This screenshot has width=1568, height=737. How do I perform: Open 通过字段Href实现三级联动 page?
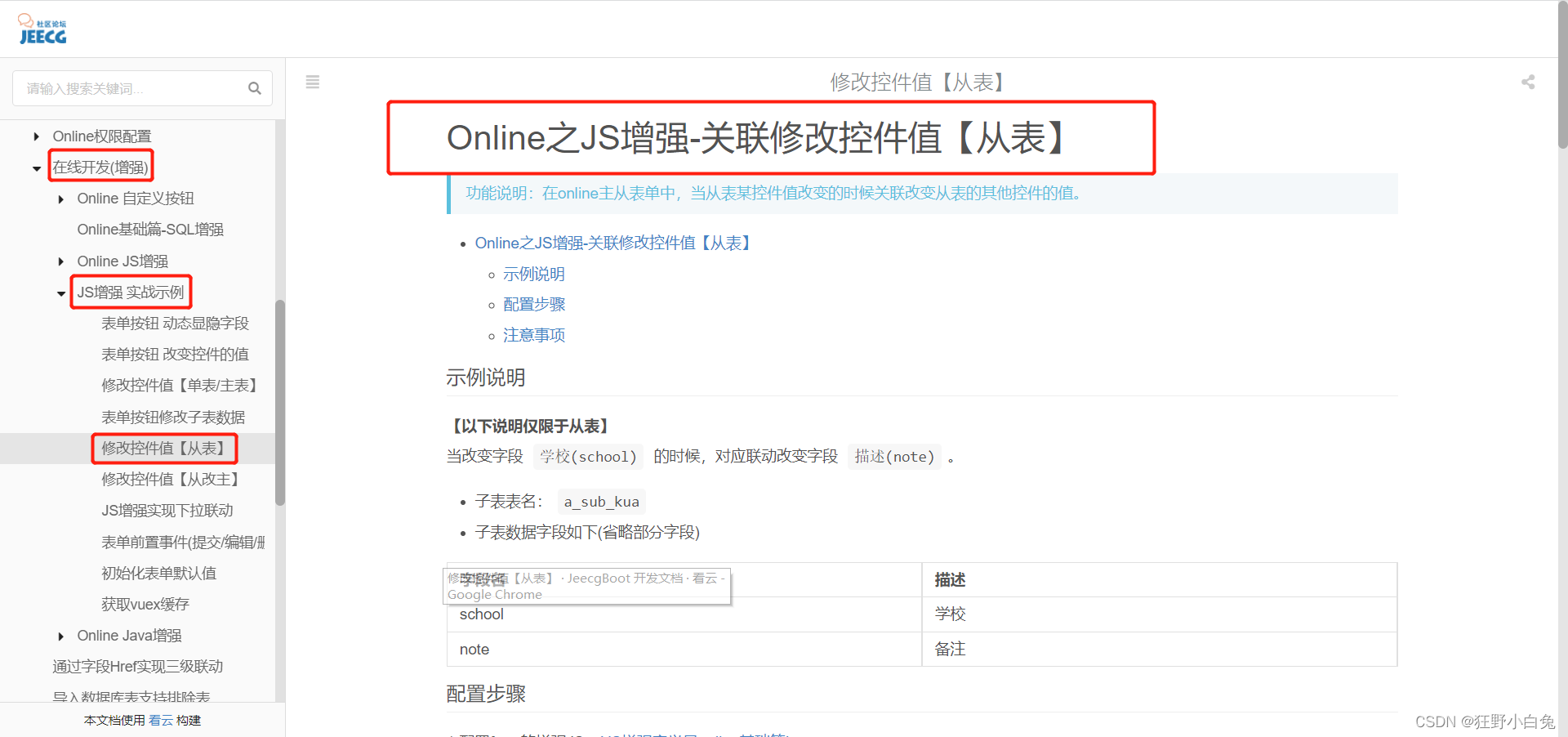pyautogui.click(x=137, y=667)
